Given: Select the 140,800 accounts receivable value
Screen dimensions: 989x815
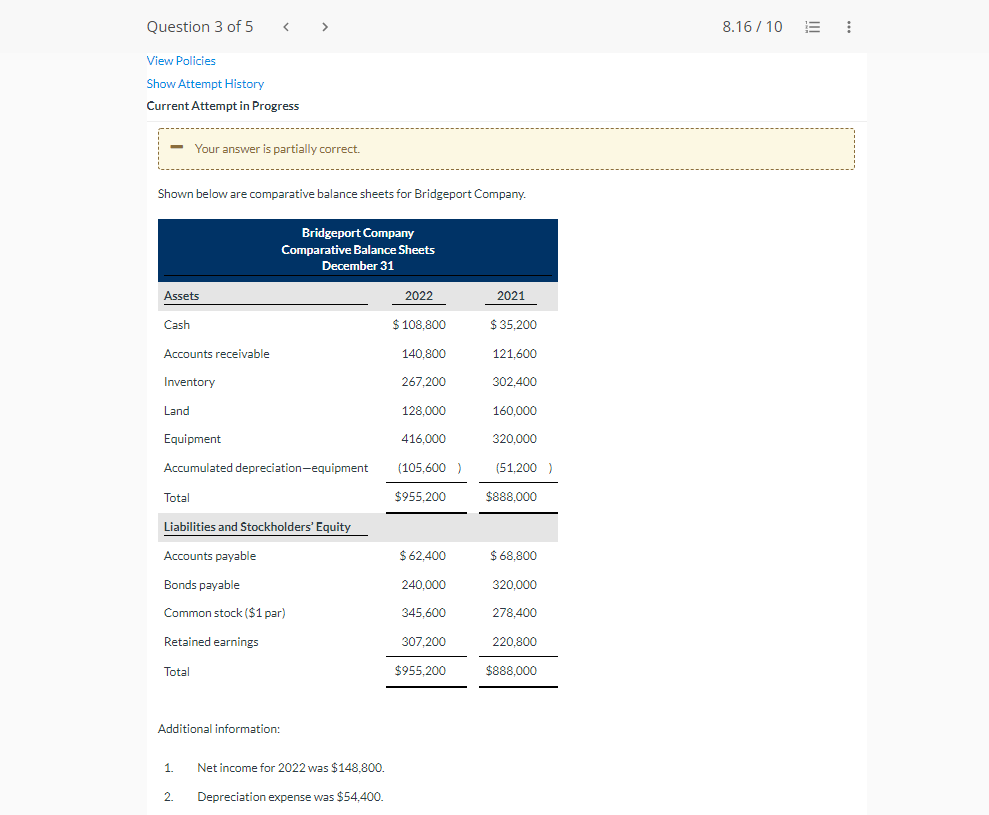Looking at the screenshot, I should 423,354.
